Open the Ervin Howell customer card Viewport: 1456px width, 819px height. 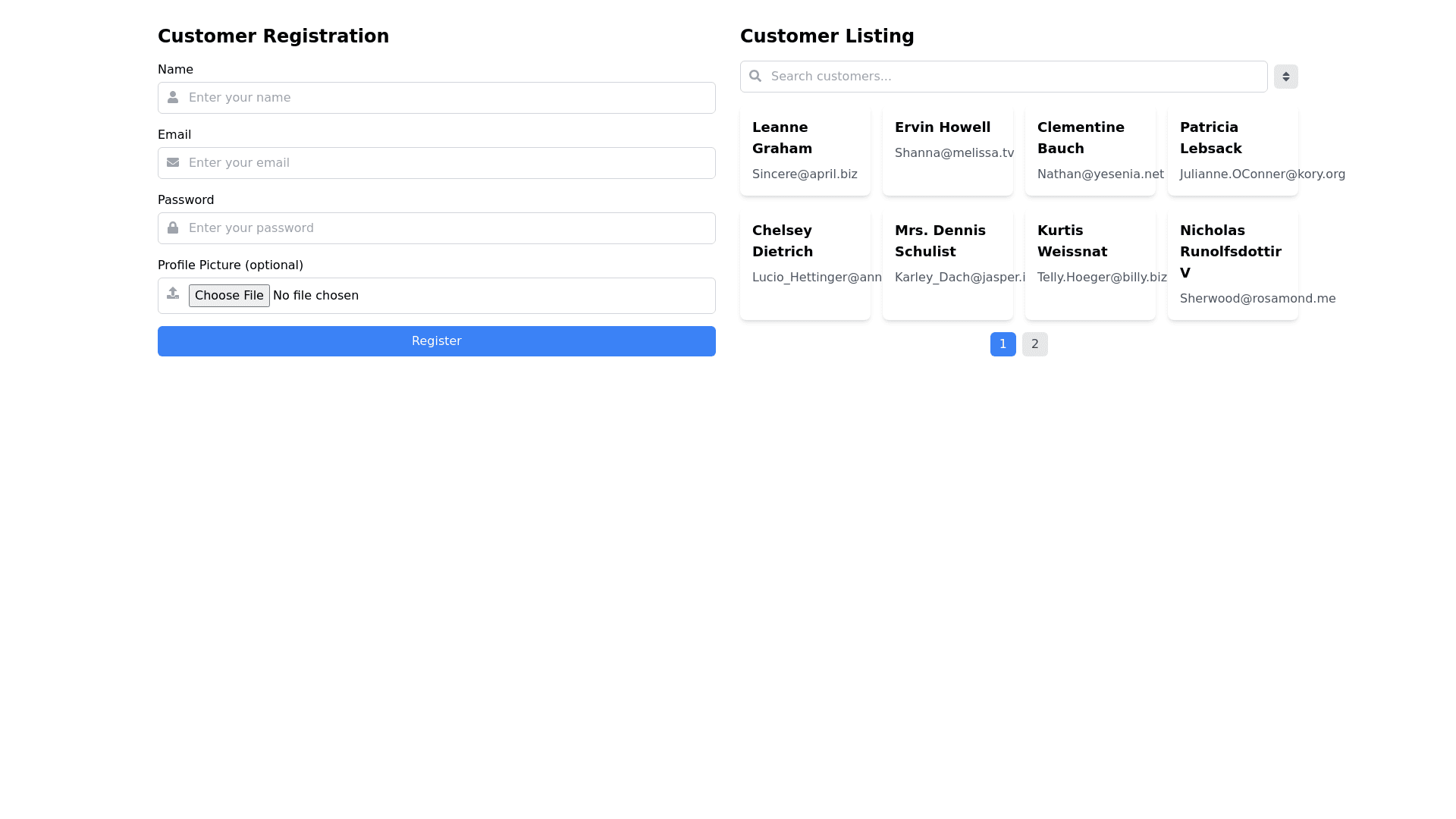click(947, 151)
